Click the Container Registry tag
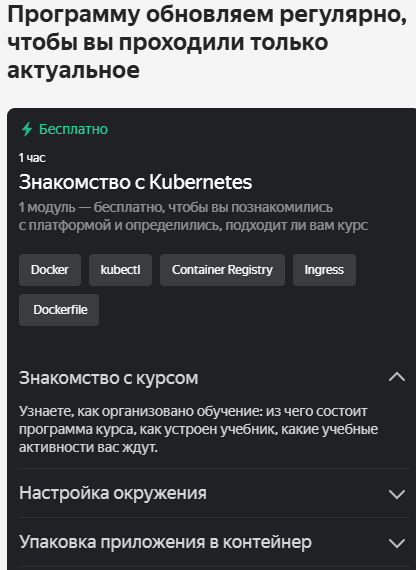This screenshot has width=416, height=570. pyautogui.click(x=222, y=270)
